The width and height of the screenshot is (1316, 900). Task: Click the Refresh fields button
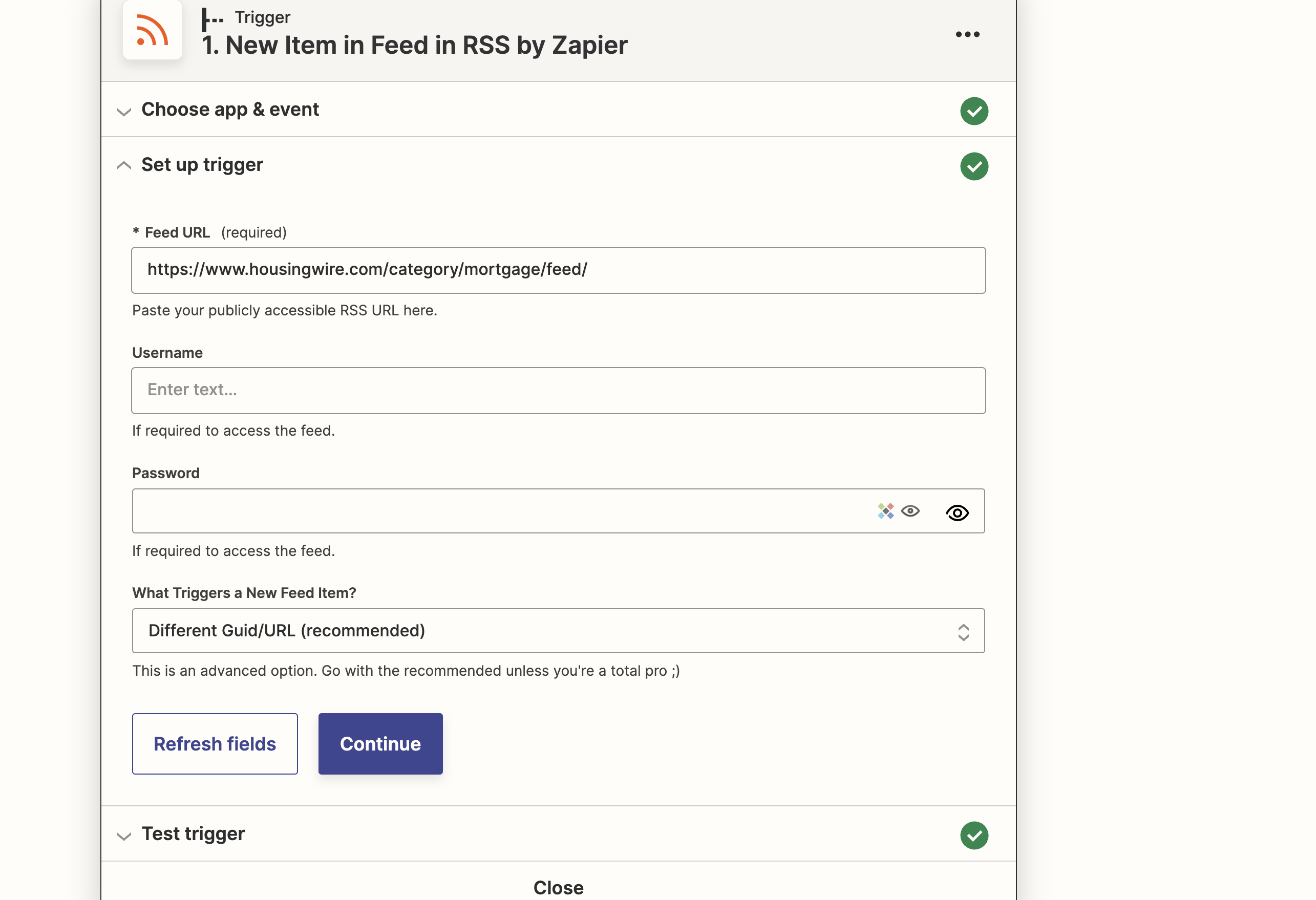tap(215, 744)
